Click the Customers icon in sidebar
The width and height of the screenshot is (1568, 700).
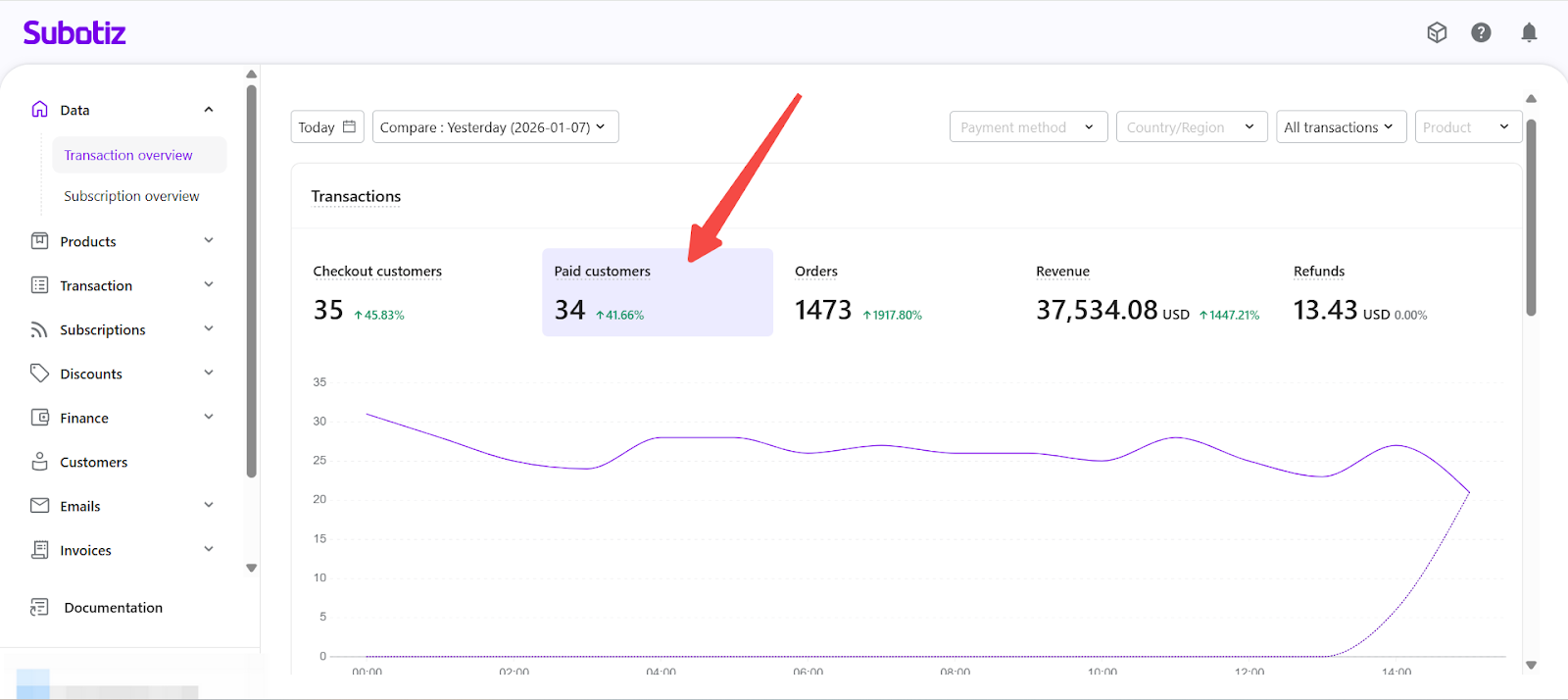39,462
